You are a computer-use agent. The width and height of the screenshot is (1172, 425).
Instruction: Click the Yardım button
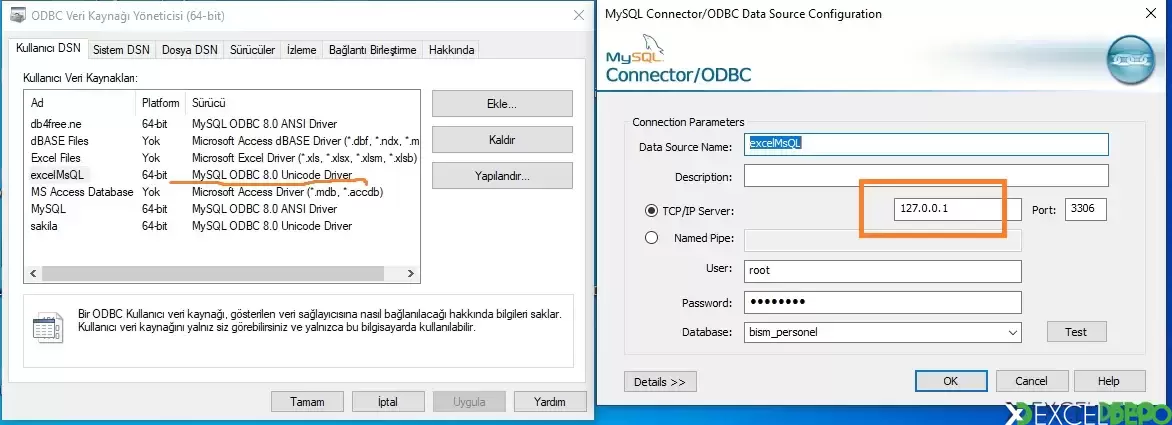(x=549, y=402)
